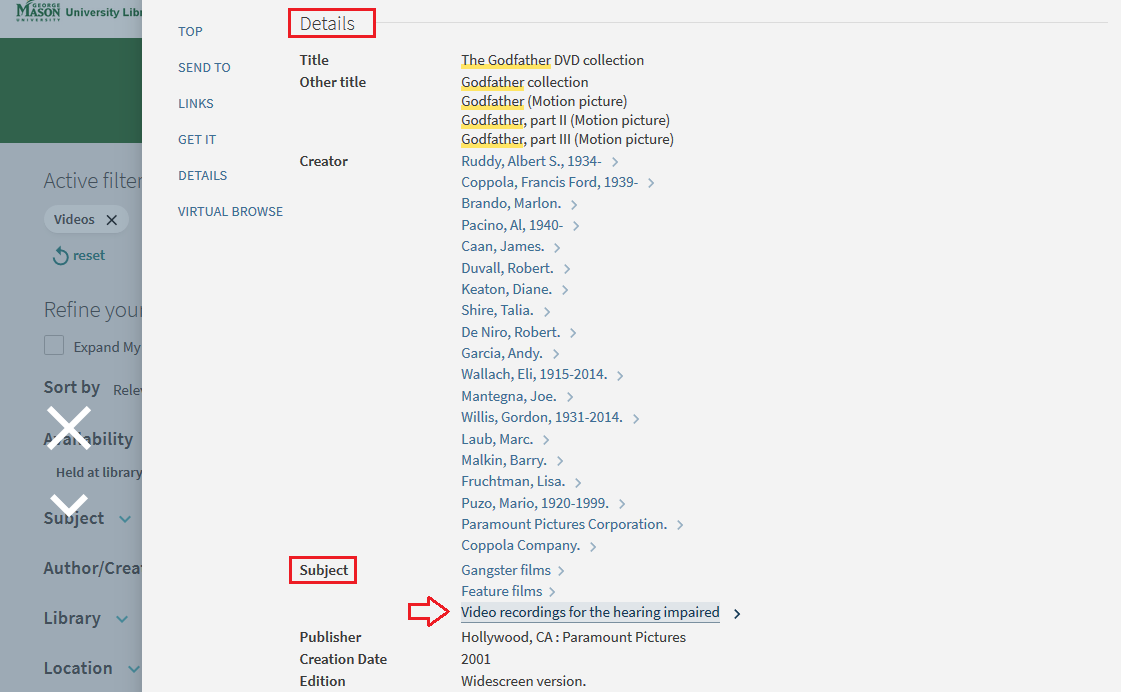Viewport: 1121px width, 692px height.
Task: Click chevron next to Gangster films
Action: pos(561,571)
